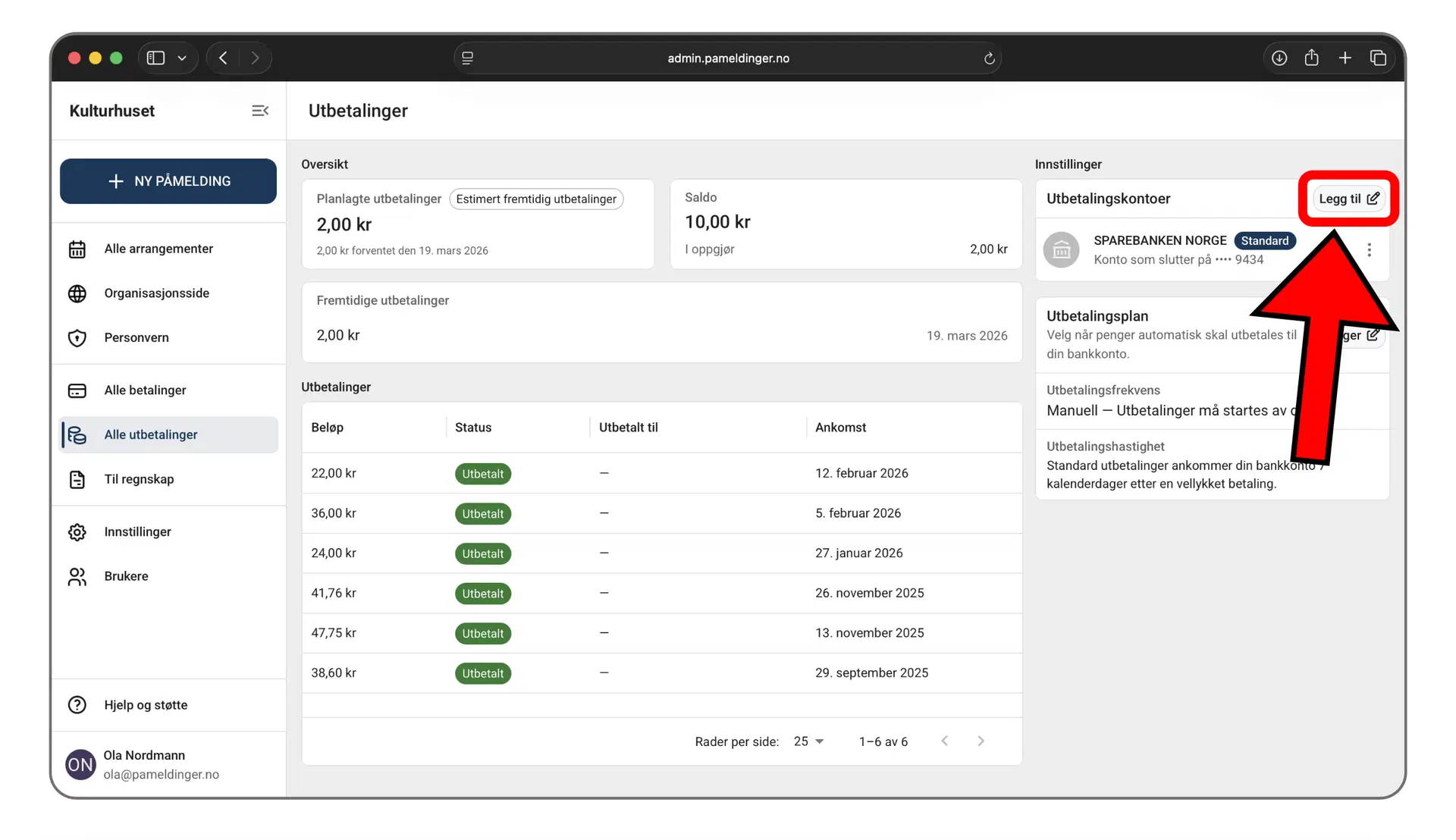Go to next page of utbetalinger table
Image resolution: width=1456 pixels, height=840 pixels.
pyautogui.click(x=981, y=741)
